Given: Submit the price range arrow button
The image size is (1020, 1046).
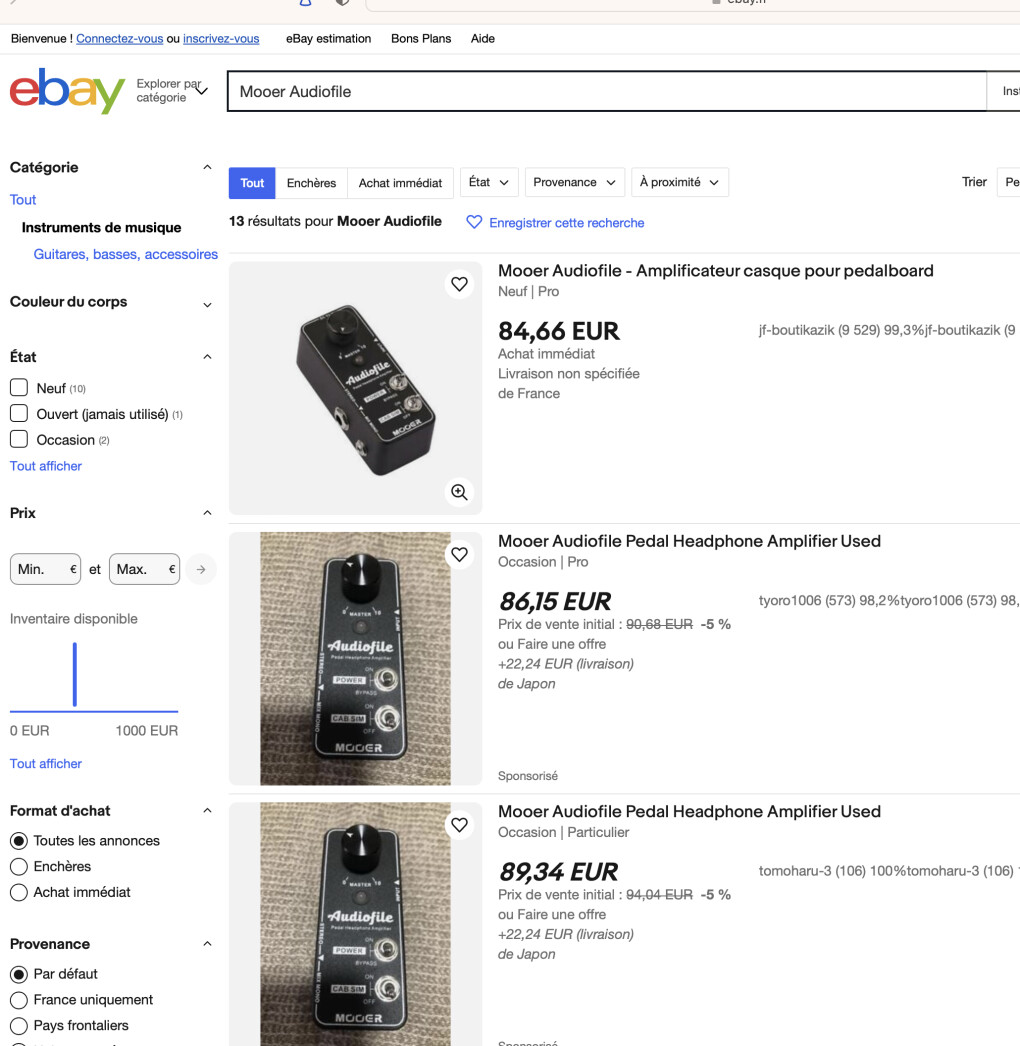Looking at the screenshot, I should (x=201, y=569).
